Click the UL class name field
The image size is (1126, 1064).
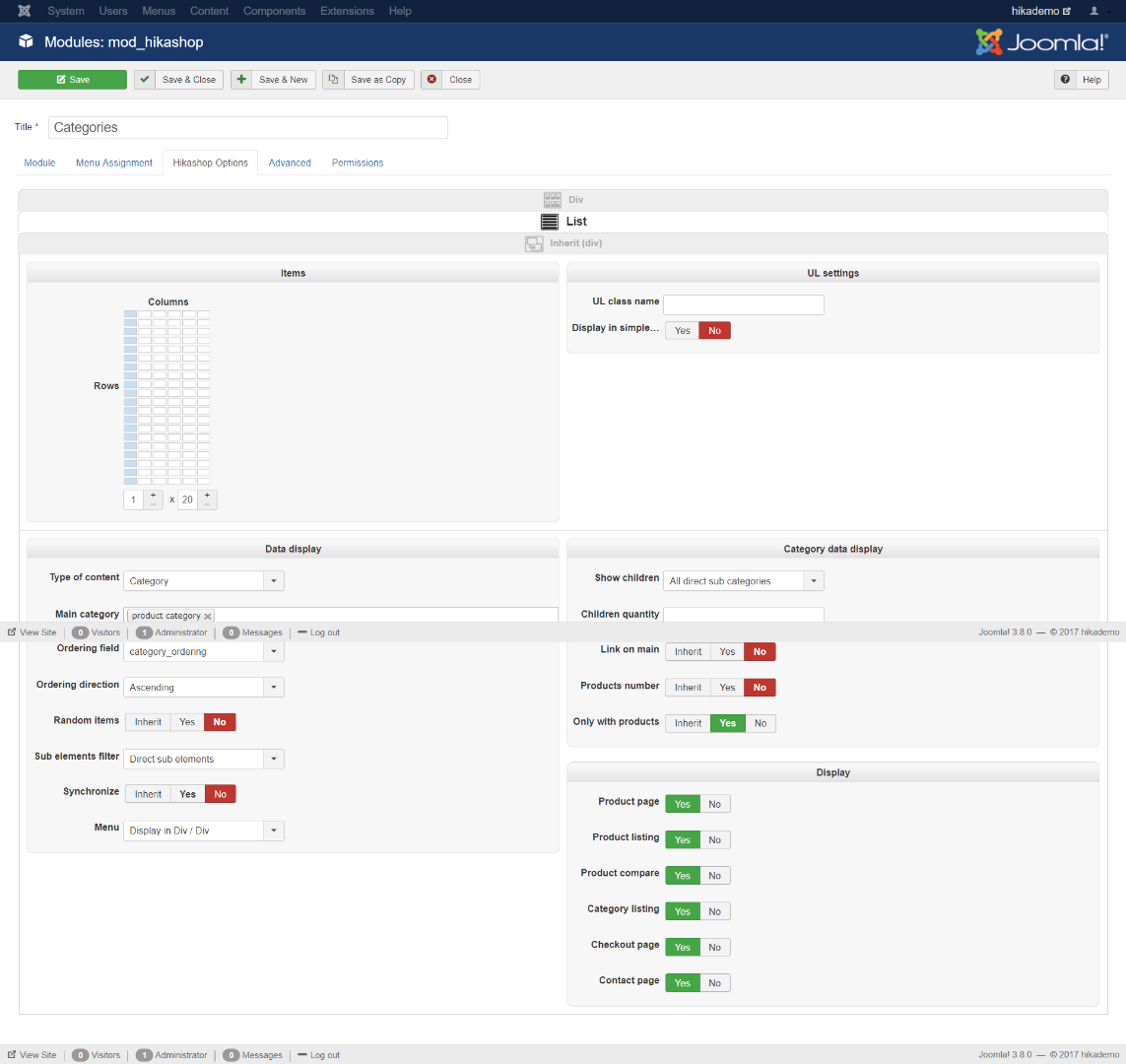[744, 304]
